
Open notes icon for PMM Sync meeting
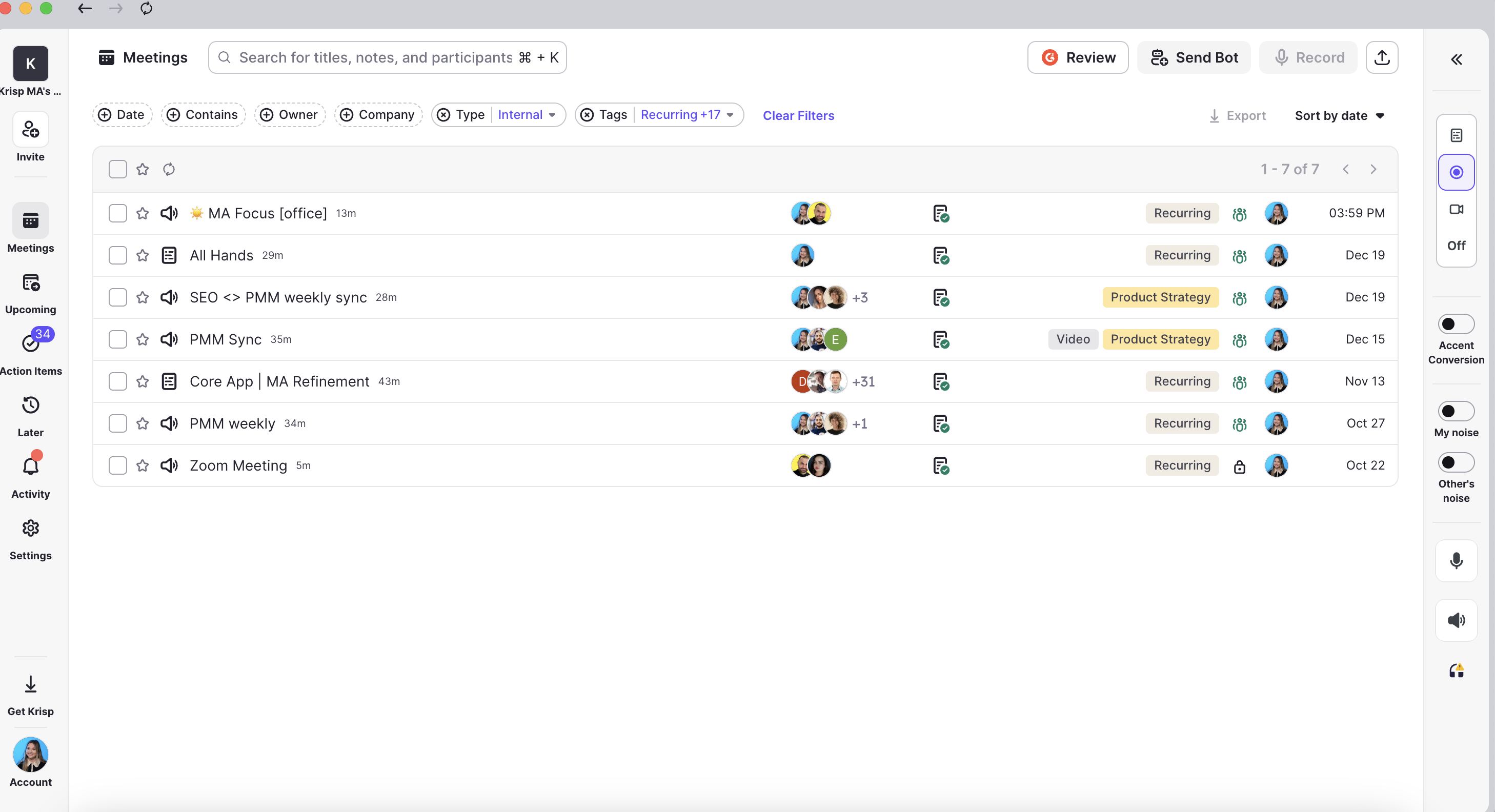(940, 339)
